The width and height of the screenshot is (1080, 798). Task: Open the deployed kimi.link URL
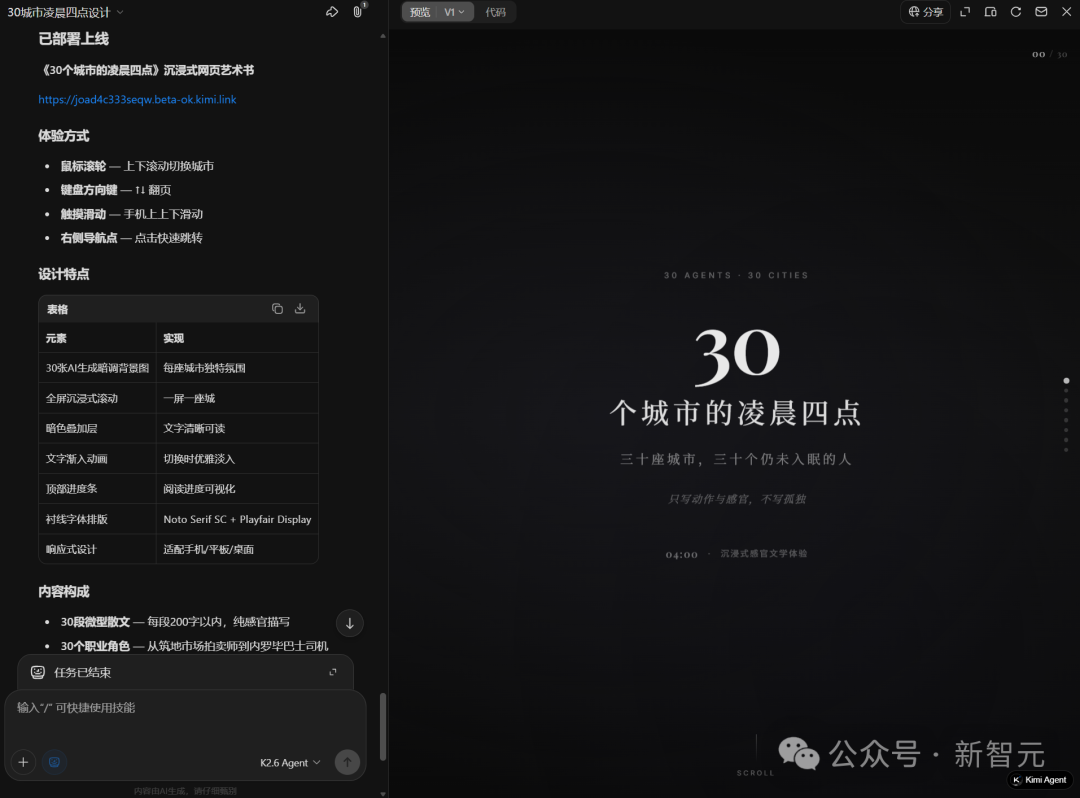coord(137,100)
